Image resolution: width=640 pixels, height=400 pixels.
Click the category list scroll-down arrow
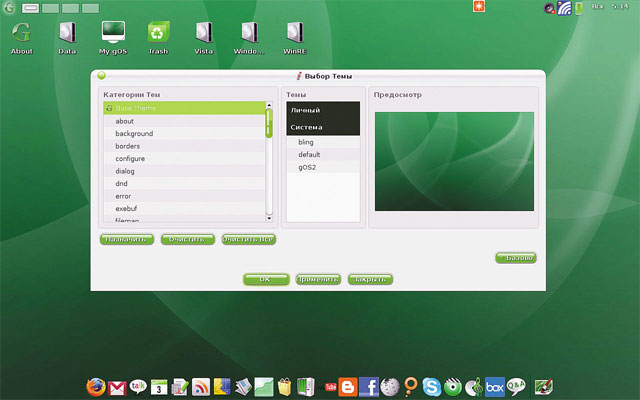coord(269,218)
